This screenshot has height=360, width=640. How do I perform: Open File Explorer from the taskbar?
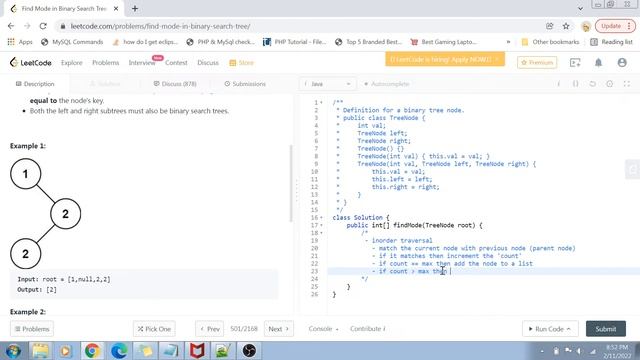point(40,351)
